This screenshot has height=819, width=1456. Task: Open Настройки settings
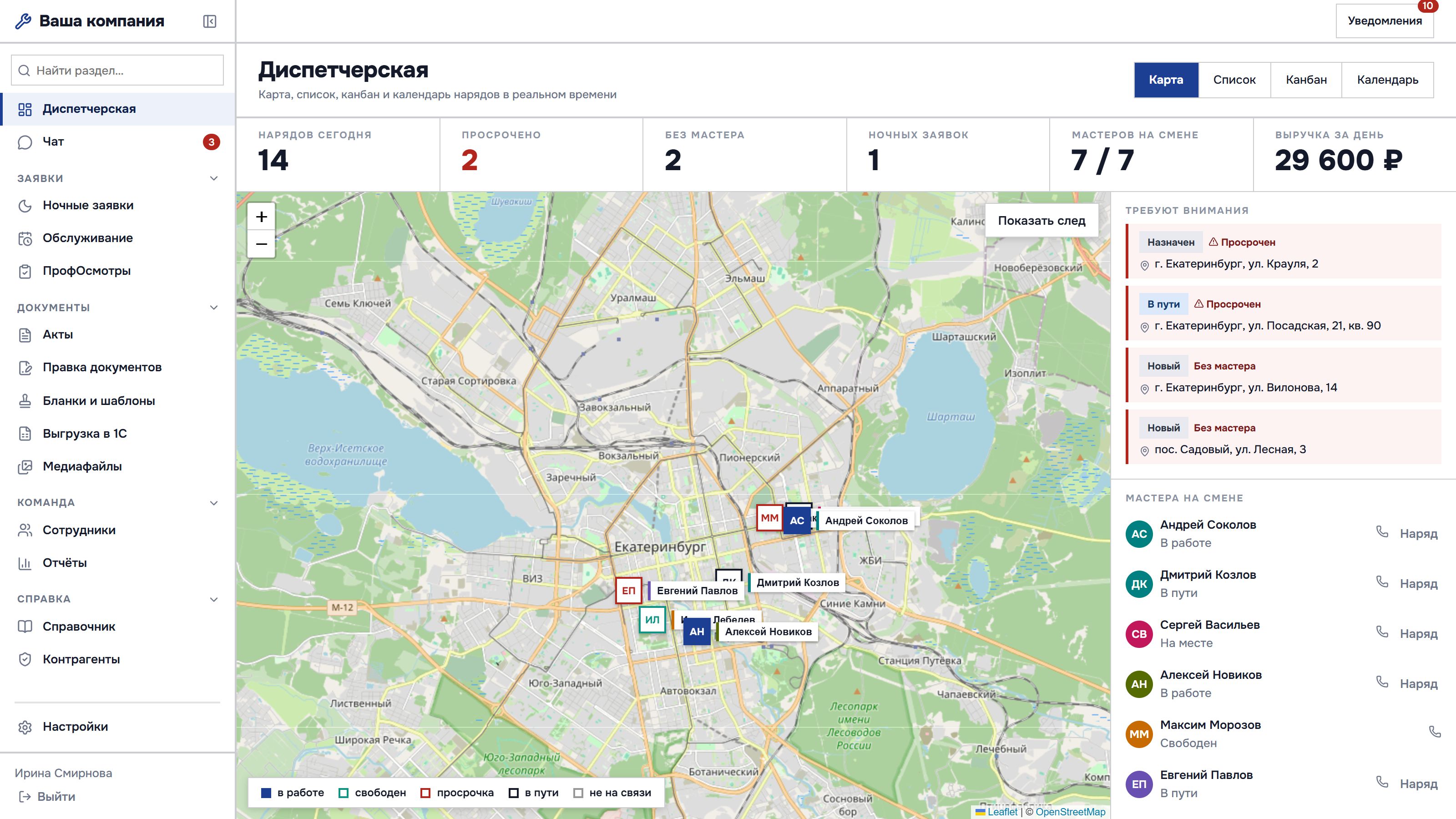point(117,728)
